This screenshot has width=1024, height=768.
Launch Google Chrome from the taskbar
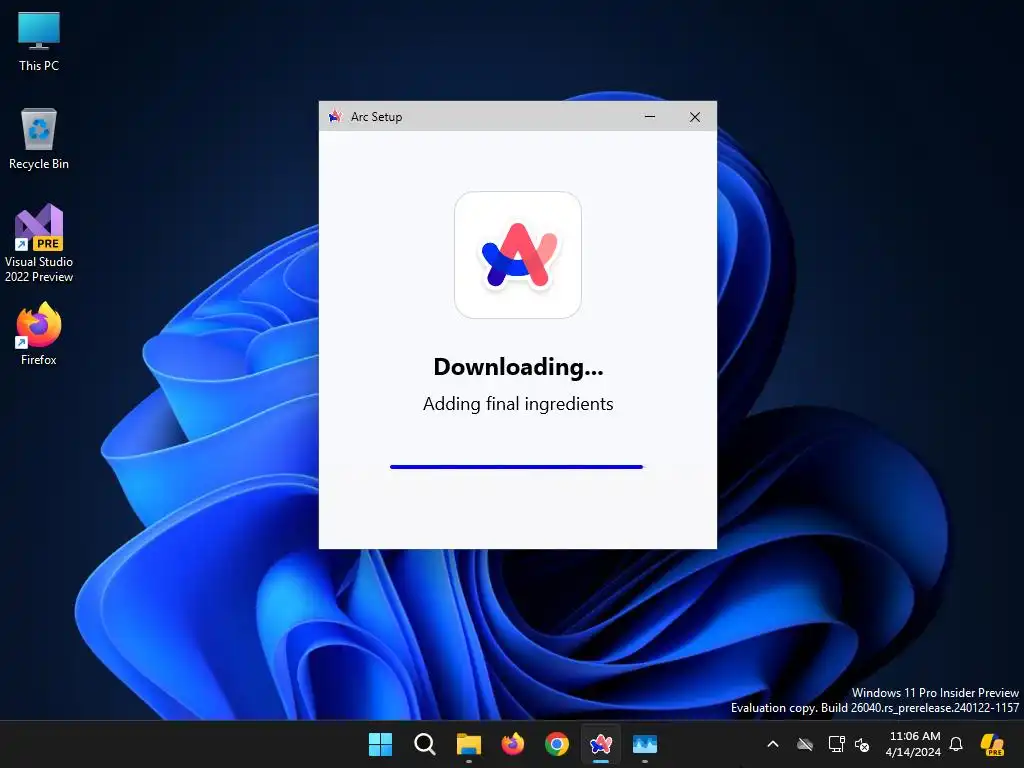[x=556, y=744]
